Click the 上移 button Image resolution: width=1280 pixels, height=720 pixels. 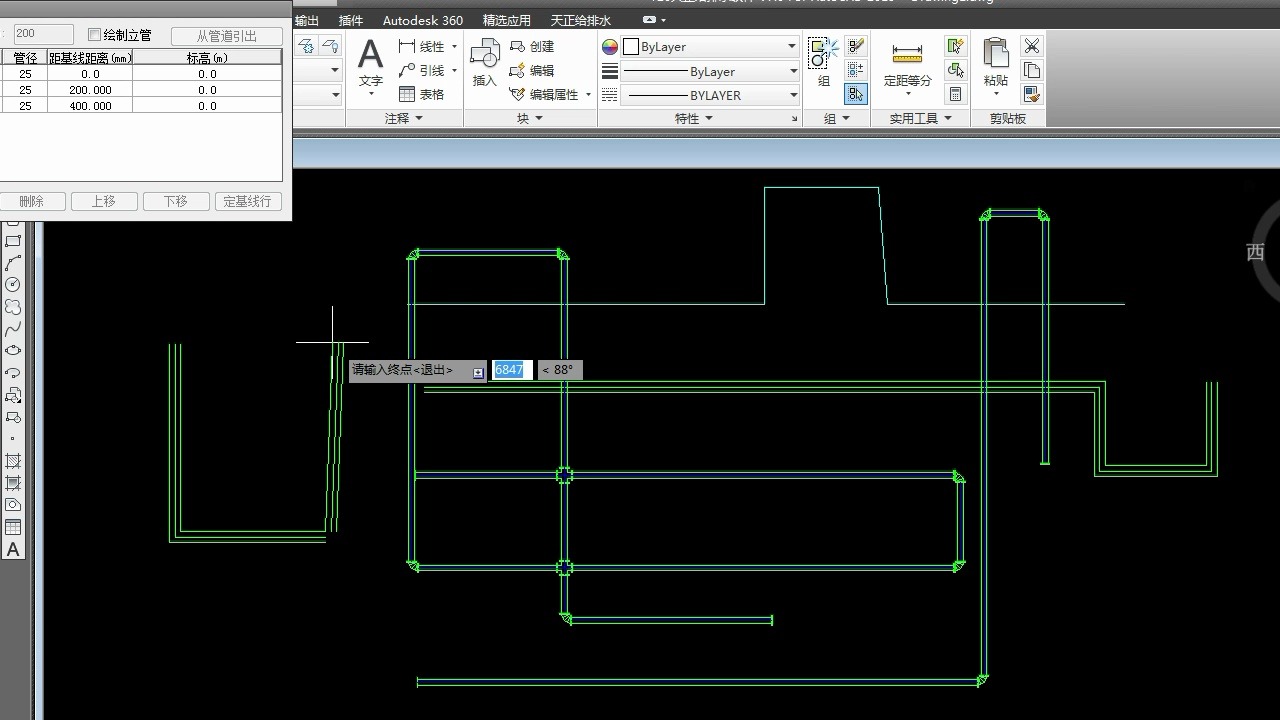click(x=103, y=201)
